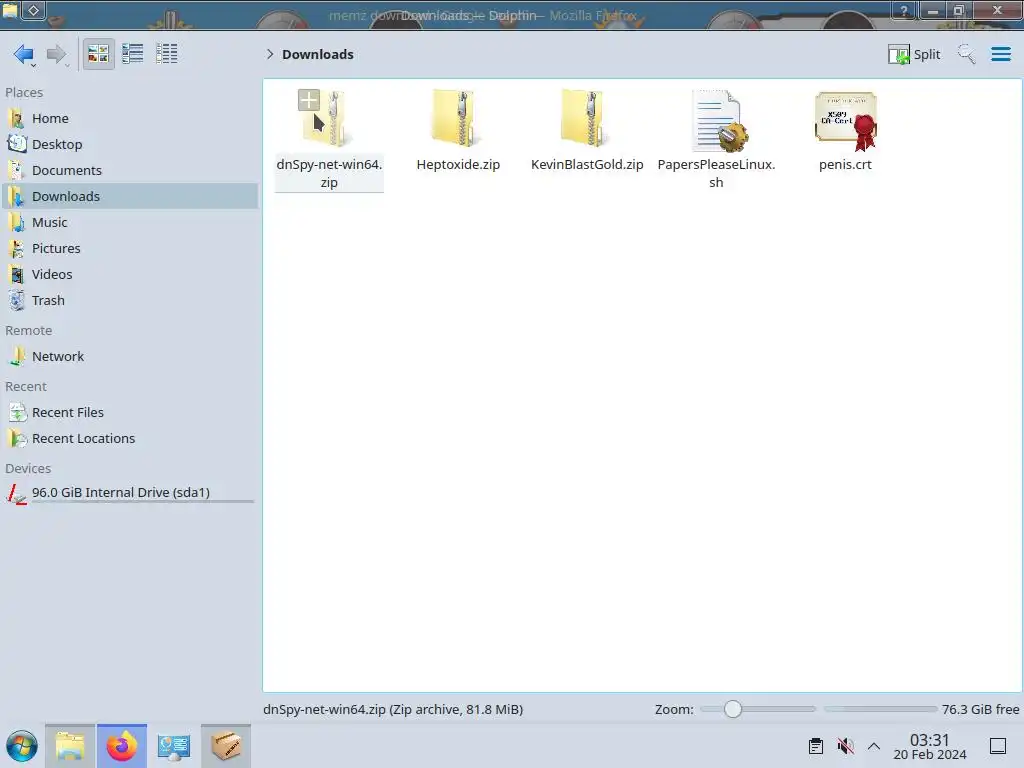Open system settings taskbar icon

[x=174, y=746]
